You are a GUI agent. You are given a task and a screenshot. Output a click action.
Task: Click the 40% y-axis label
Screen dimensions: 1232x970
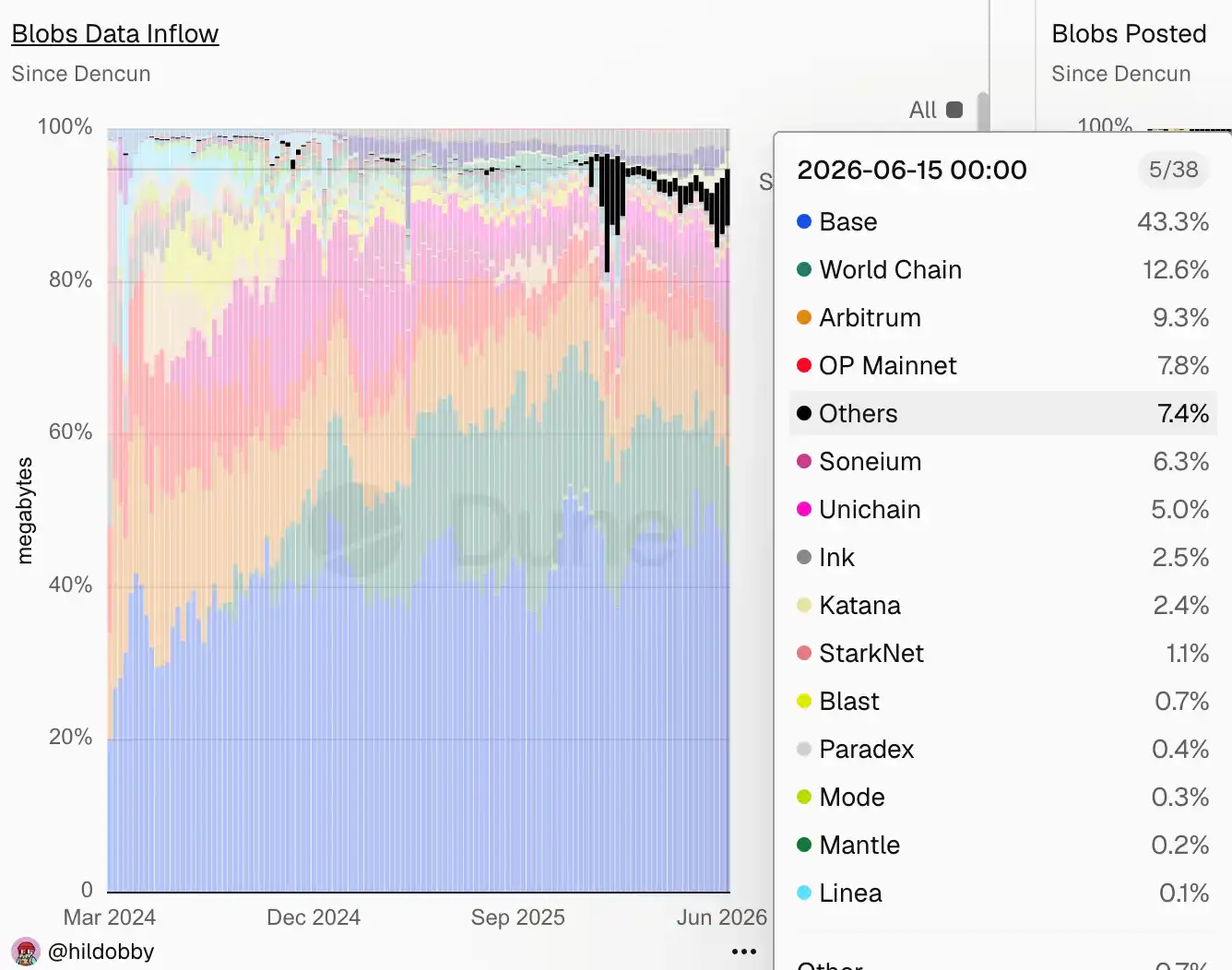[x=71, y=585]
